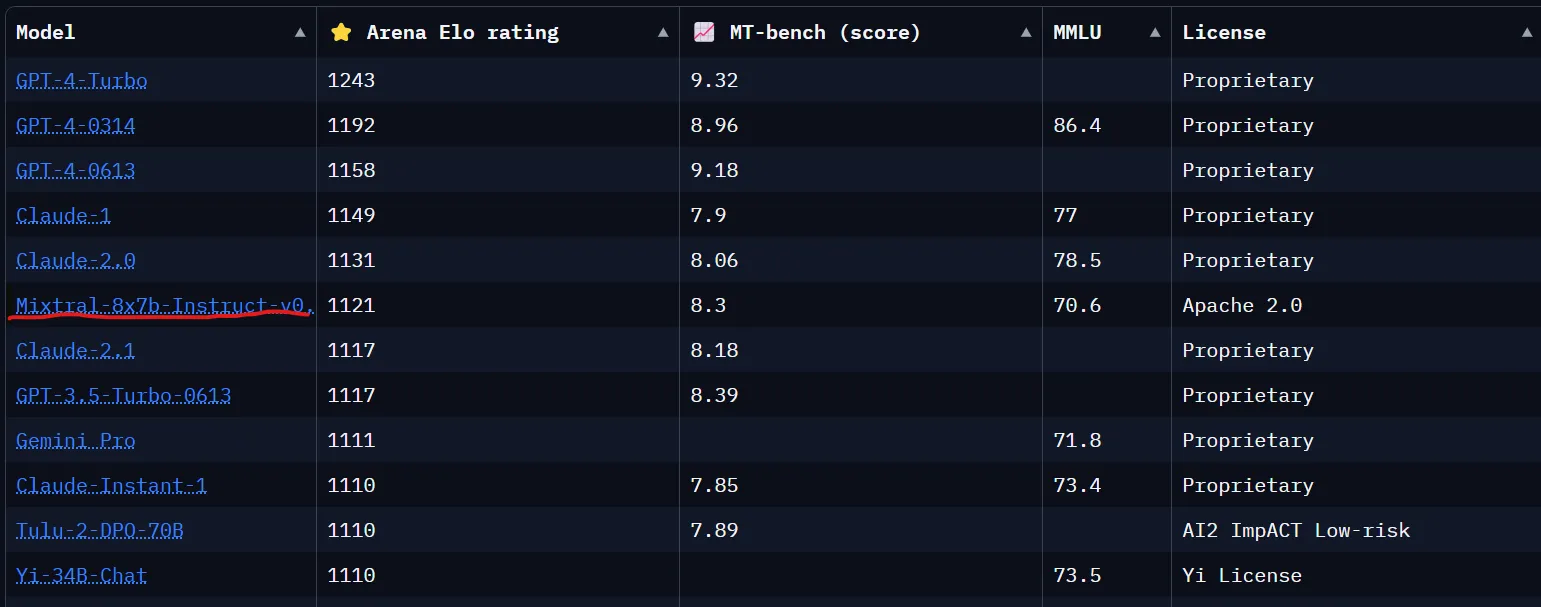Select the MT-bench score 7.9
Screen dimensions: 1541x607
point(709,215)
